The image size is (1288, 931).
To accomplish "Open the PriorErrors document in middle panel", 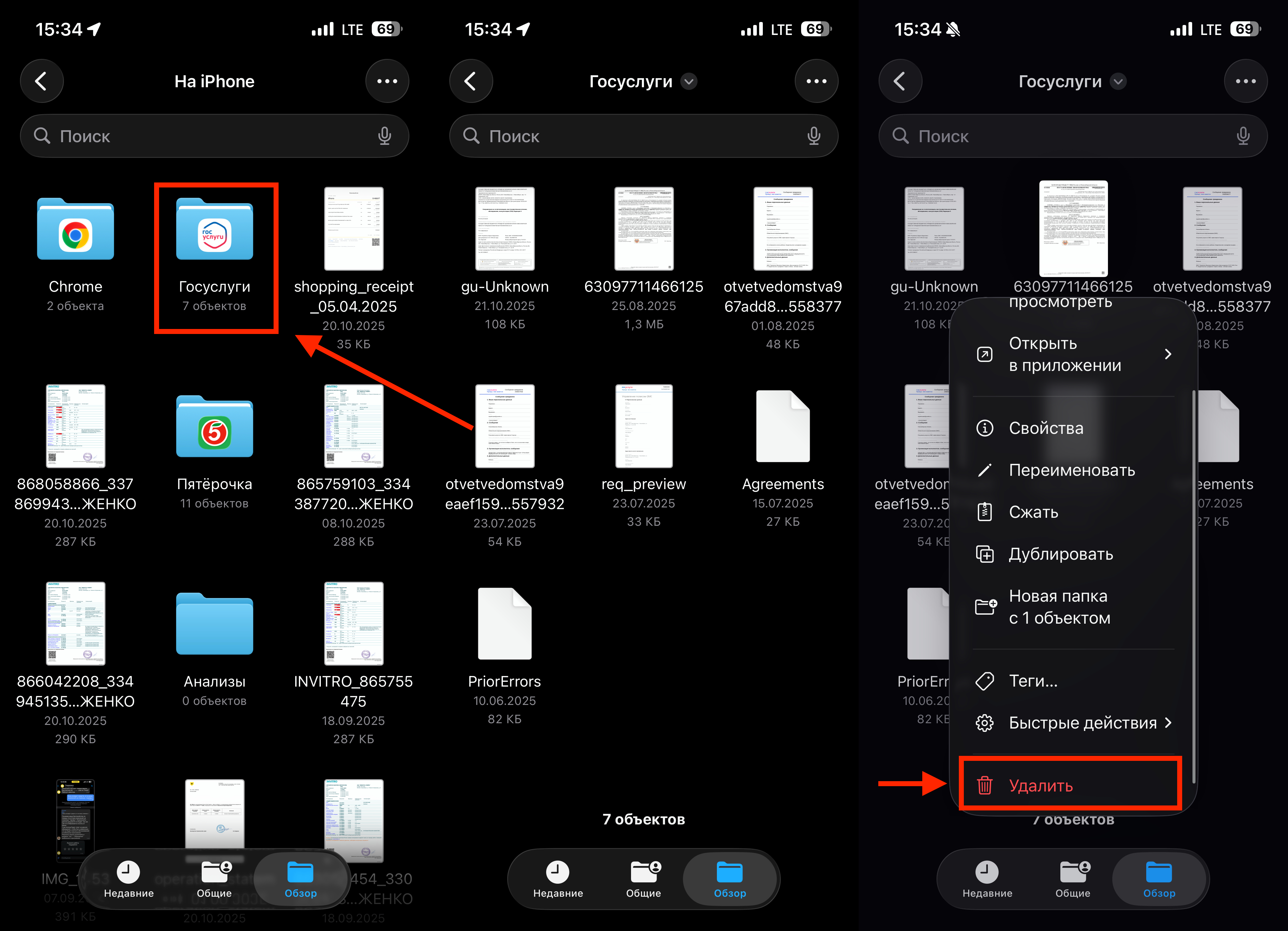I will (x=504, y=624).
